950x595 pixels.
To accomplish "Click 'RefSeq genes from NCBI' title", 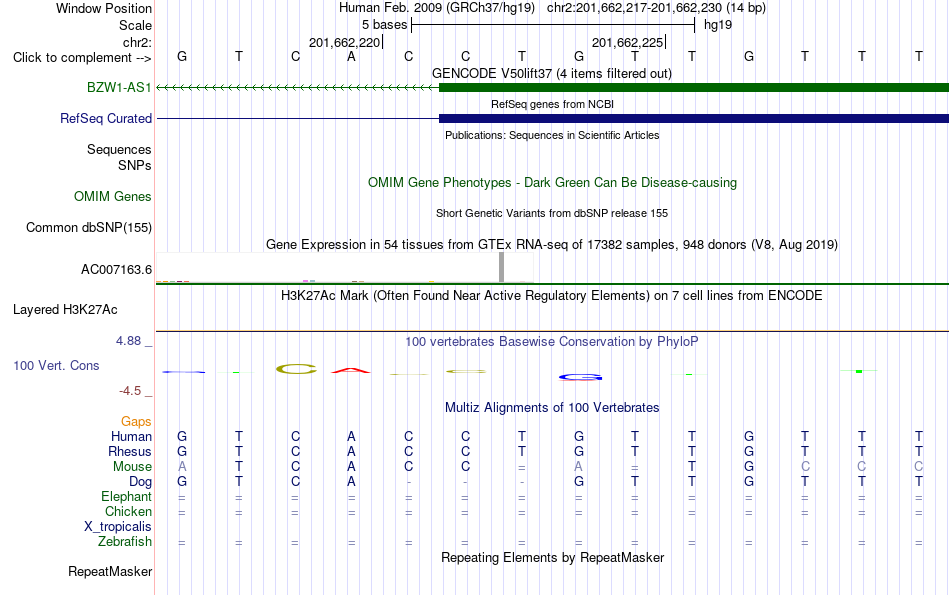I will click(x=552, y=104).
